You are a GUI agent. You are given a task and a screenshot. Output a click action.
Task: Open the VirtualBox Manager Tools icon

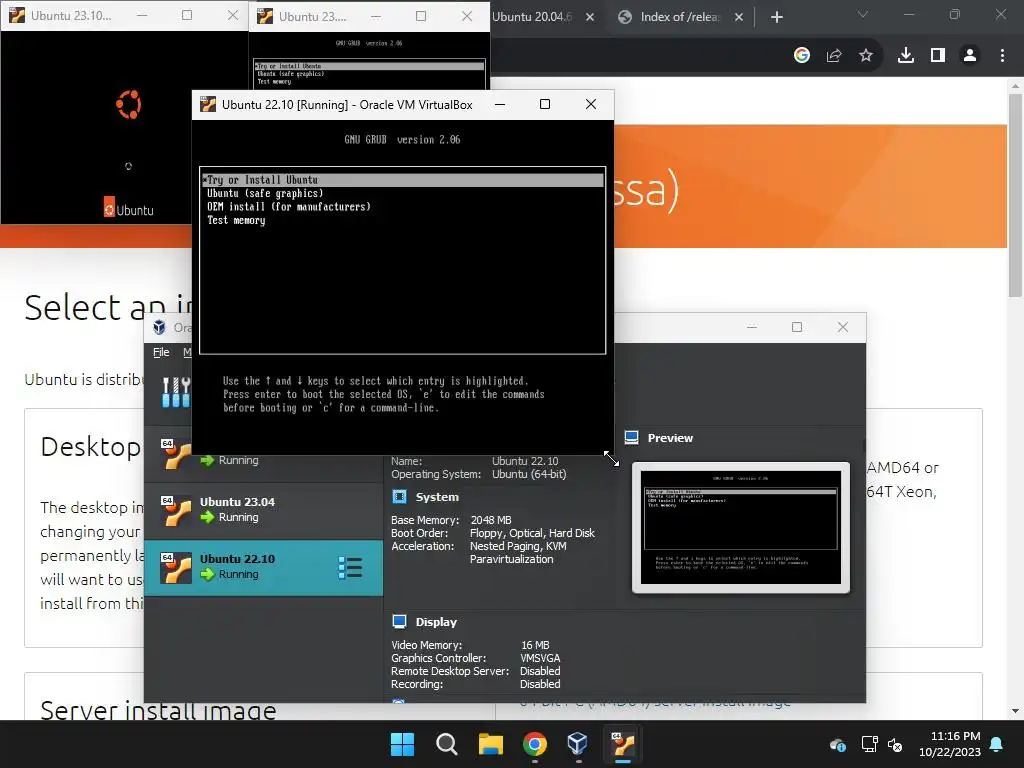(x=175, y=392)
